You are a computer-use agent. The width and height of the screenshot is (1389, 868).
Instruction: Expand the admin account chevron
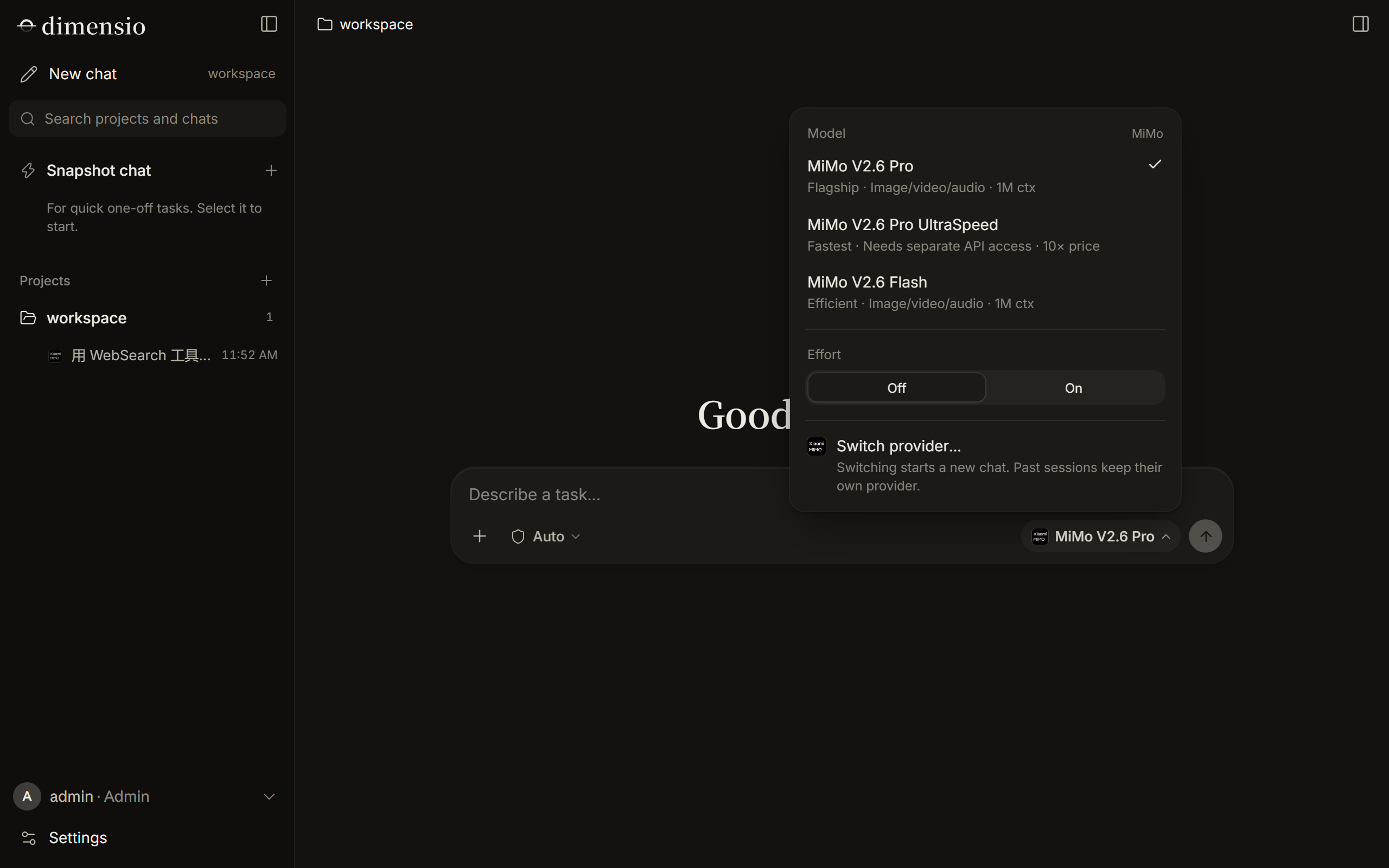coord(269,796)
